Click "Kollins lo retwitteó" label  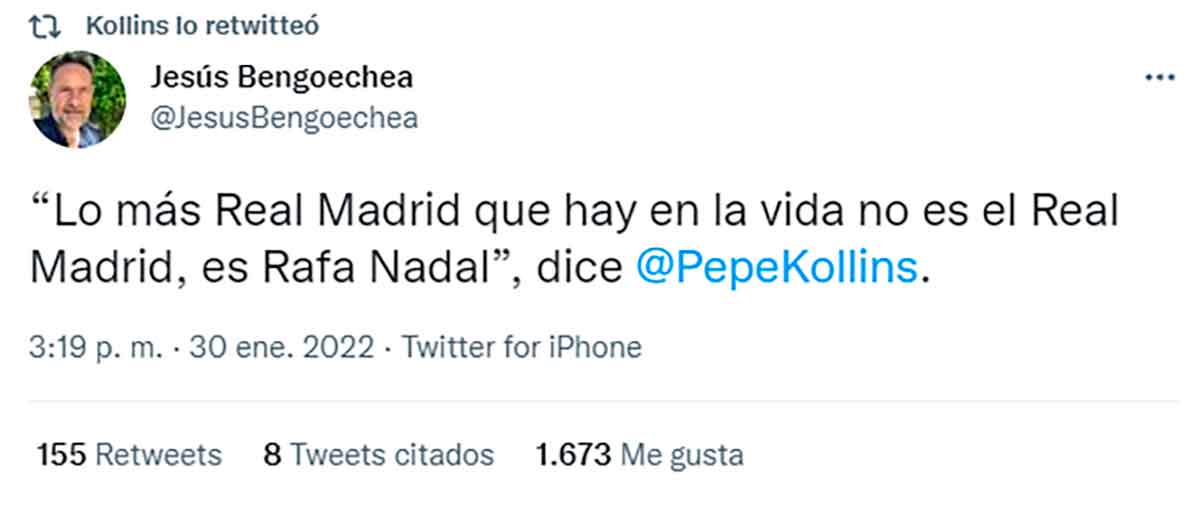pos(202,27)
